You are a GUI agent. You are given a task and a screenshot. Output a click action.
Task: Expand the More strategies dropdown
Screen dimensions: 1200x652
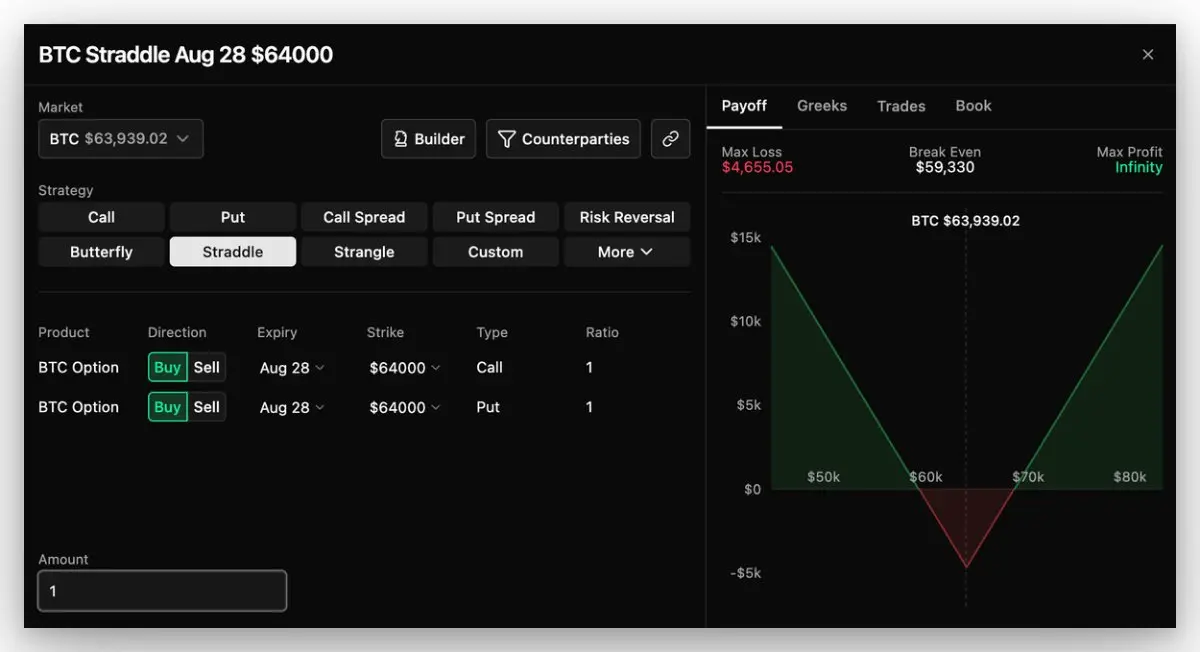(x=627, y=252)
